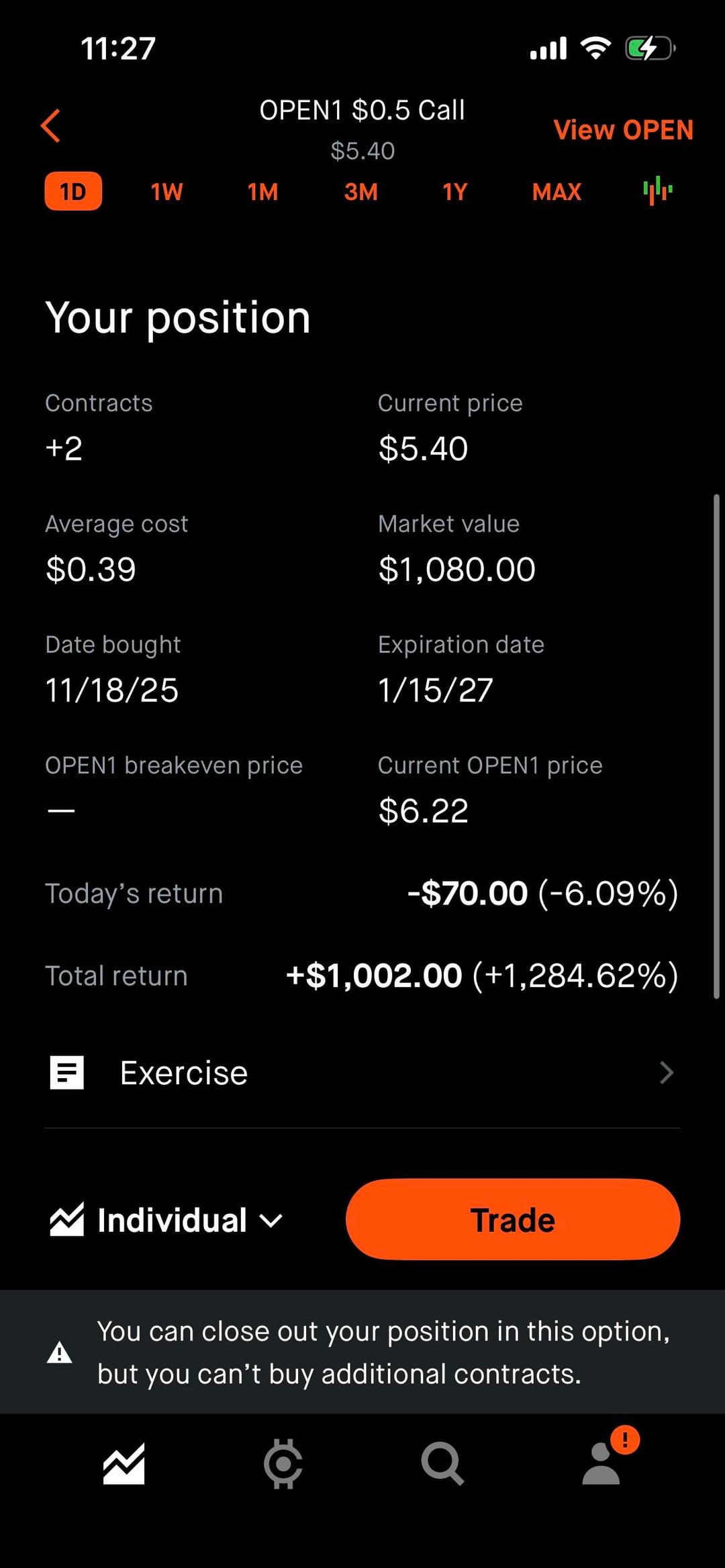This screenshot has width=725, height=1568.
Task: Switch chart range to 1M
Action: point(262,192)
